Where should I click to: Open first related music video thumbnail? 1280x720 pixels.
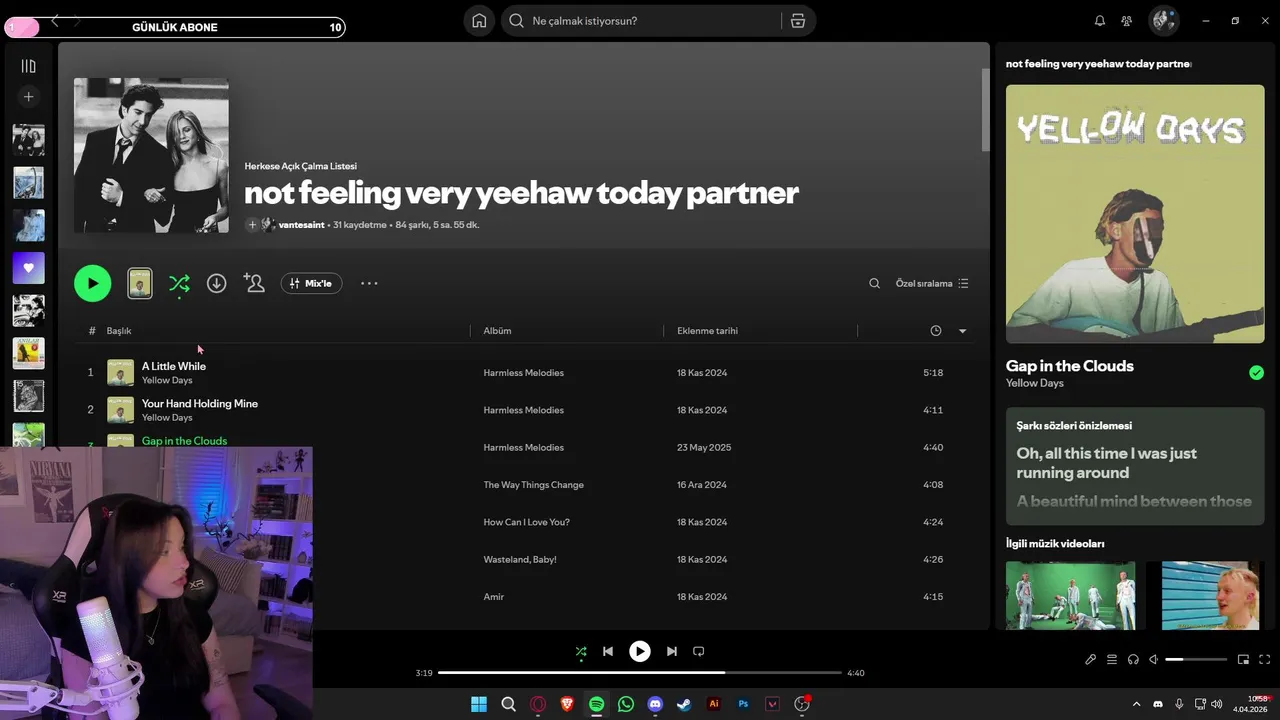pos(1070,595)
